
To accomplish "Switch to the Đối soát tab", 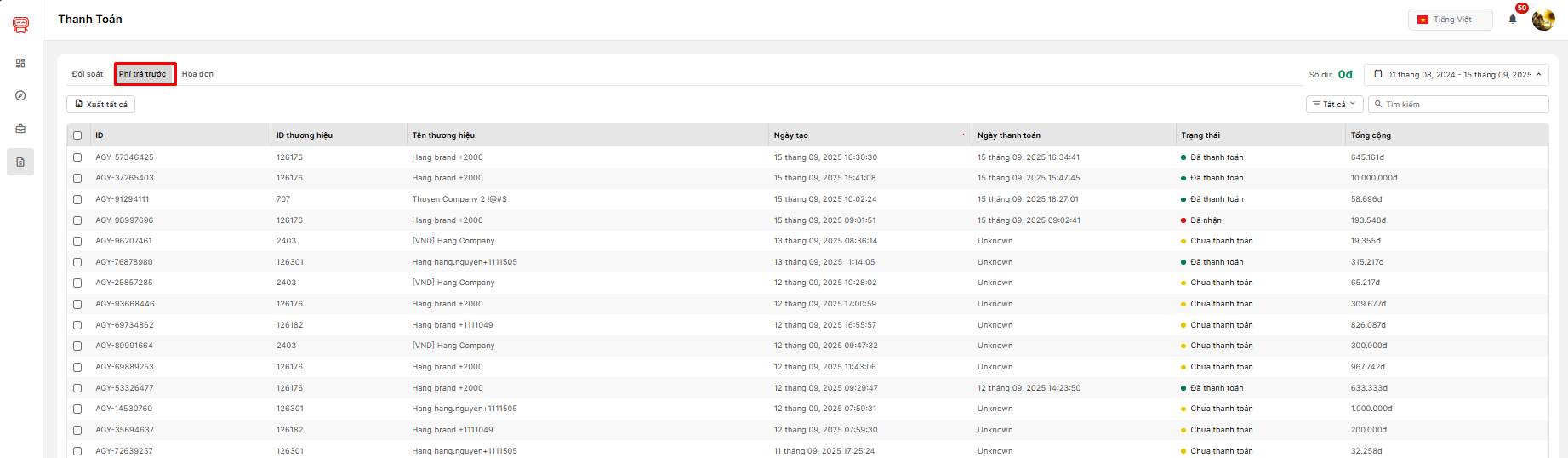I will point(88,74).
